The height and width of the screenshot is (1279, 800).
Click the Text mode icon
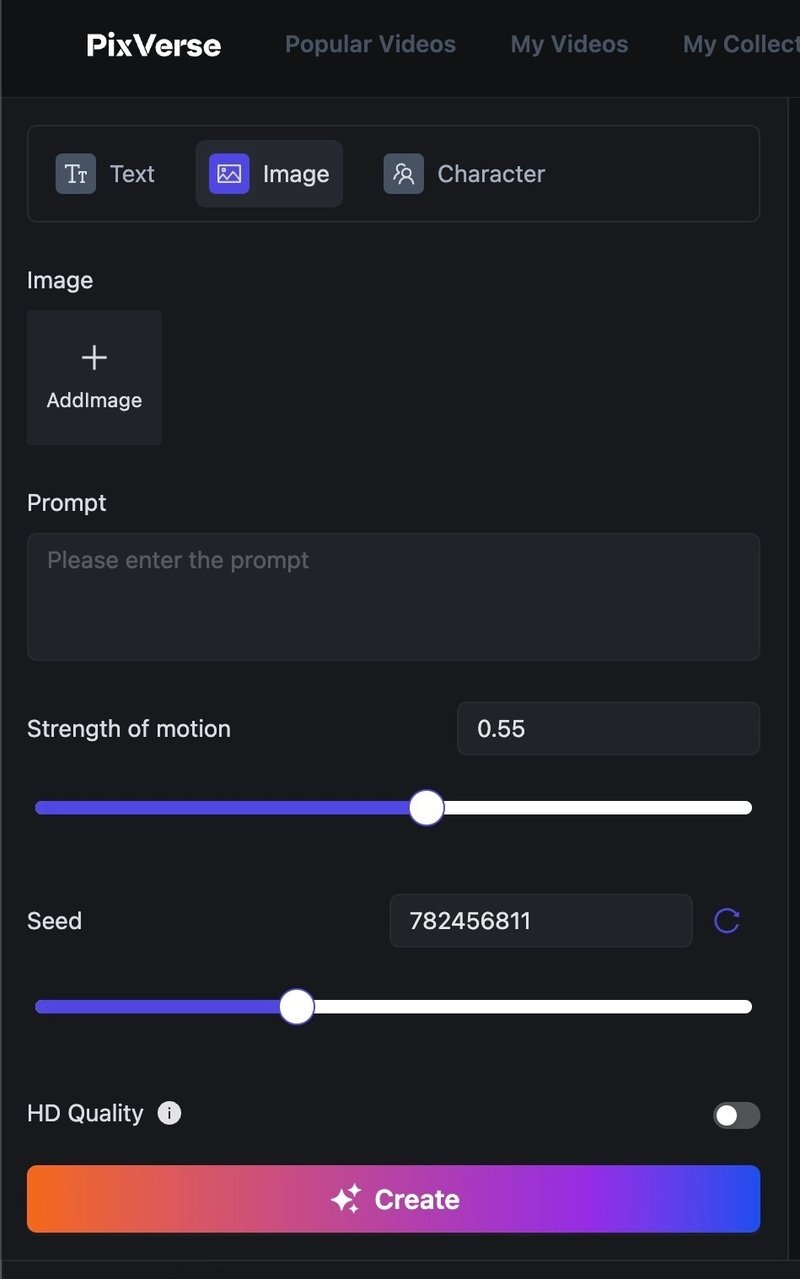click(x=76, y=174)
